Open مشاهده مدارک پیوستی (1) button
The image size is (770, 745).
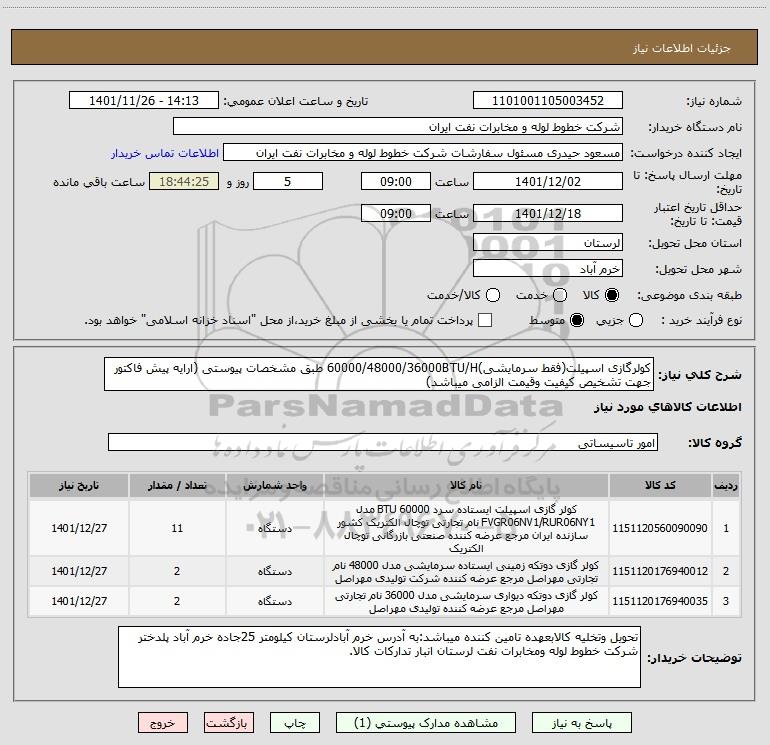click(x=426, y=723)
